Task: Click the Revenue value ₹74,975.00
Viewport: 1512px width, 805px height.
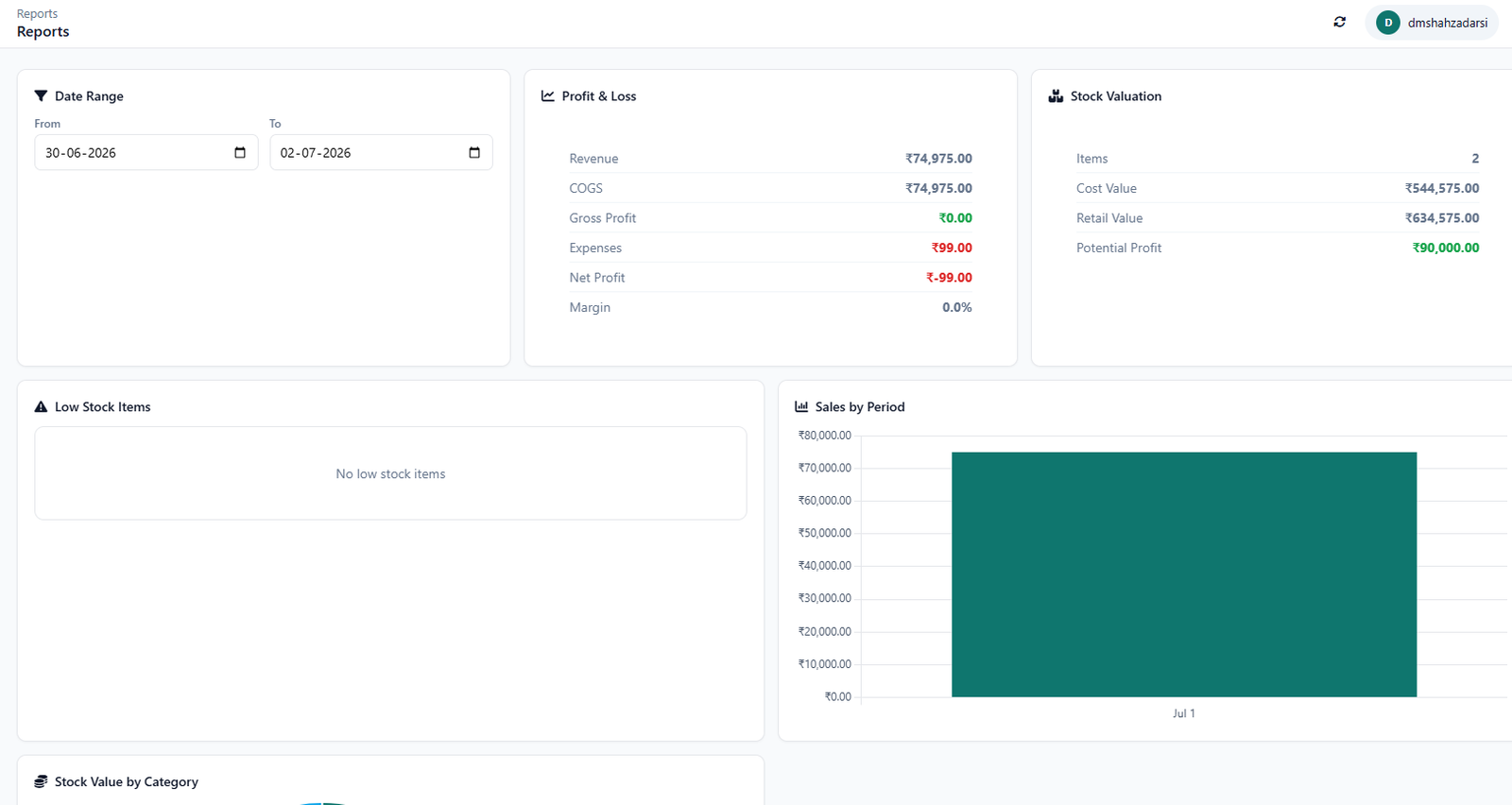Action: 938,159
